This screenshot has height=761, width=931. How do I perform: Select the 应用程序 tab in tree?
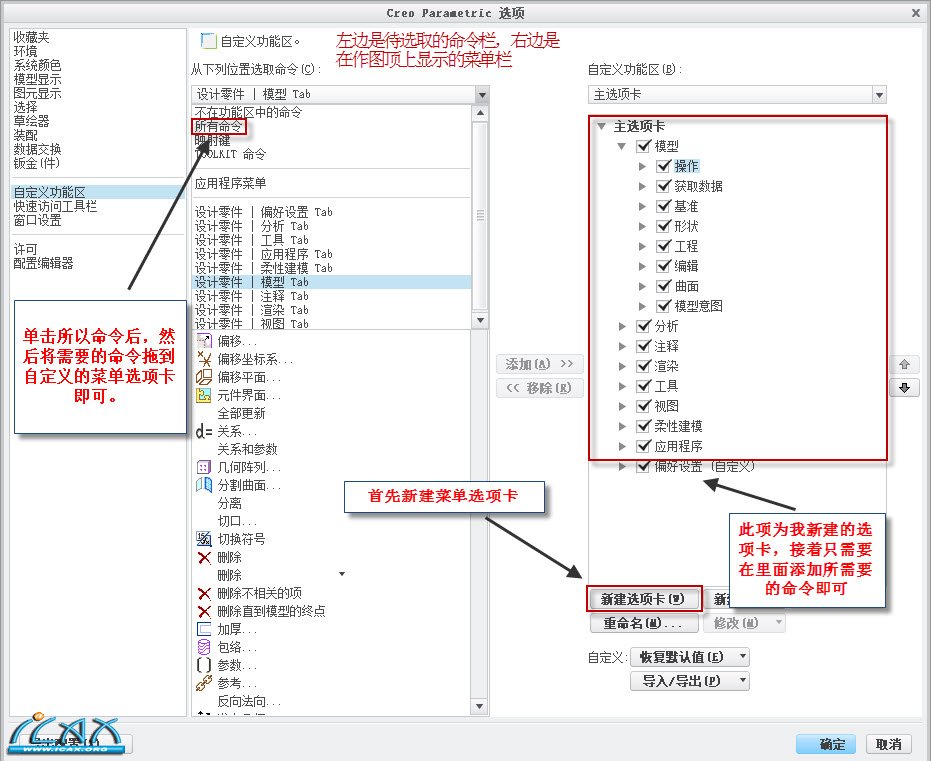point(678,446)
